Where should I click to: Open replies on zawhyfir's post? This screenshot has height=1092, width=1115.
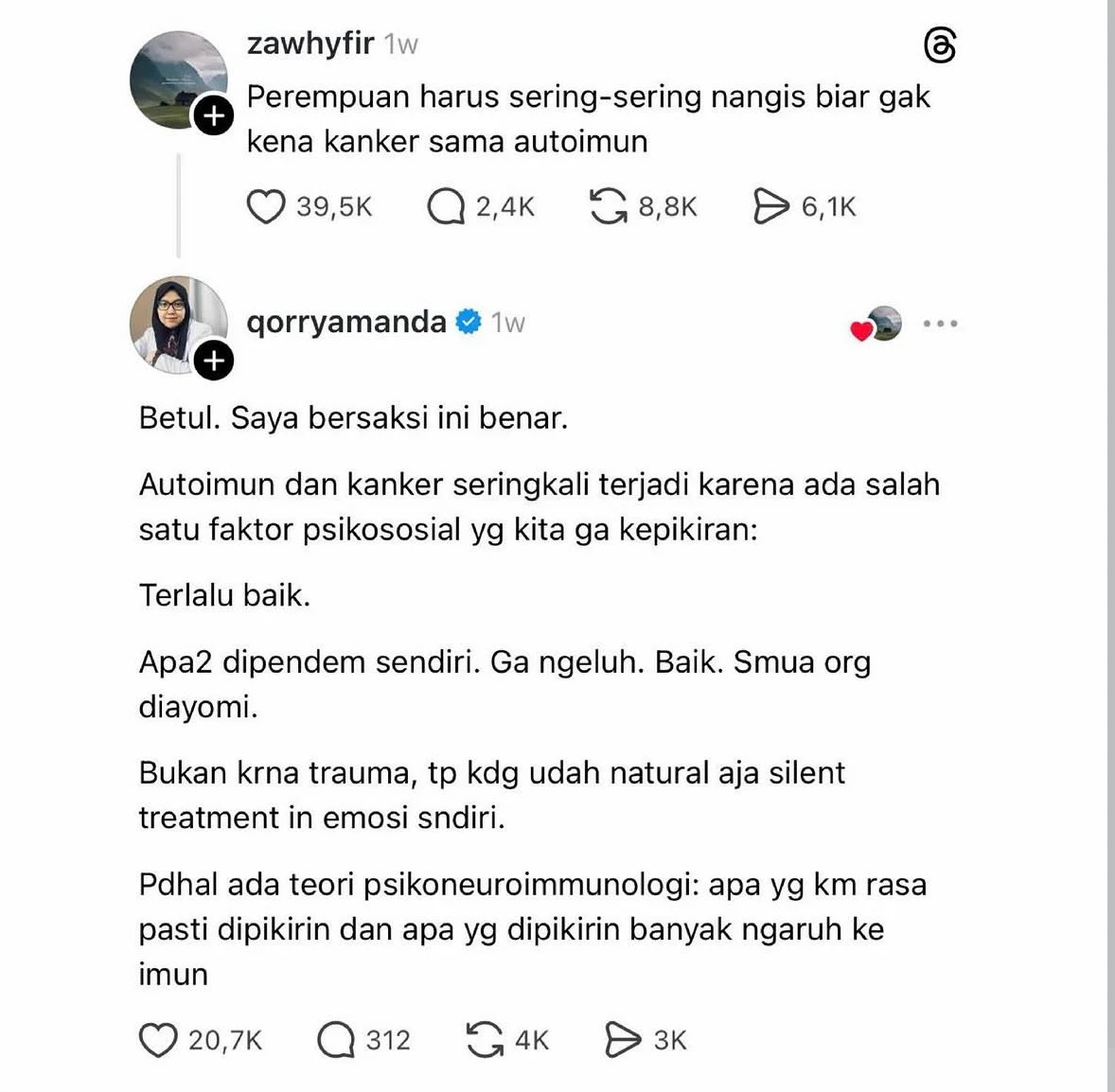click(446, 207)
